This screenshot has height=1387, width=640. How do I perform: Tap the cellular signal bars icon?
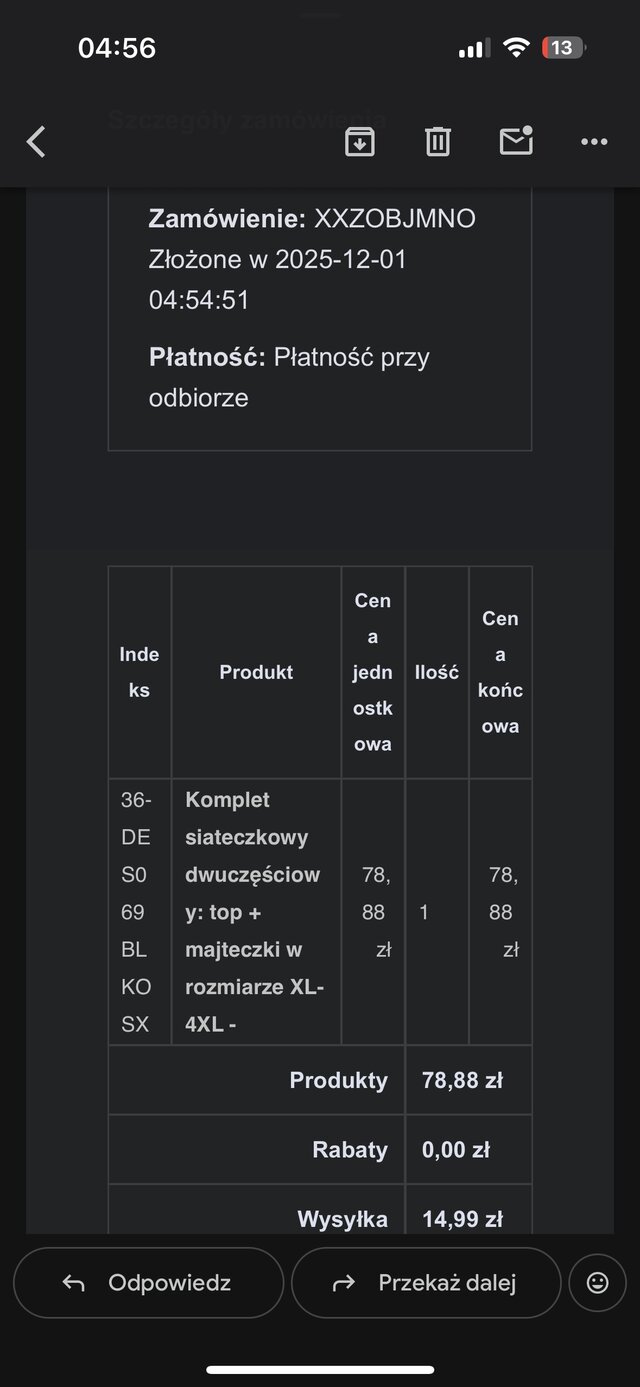tap(473, 48)
